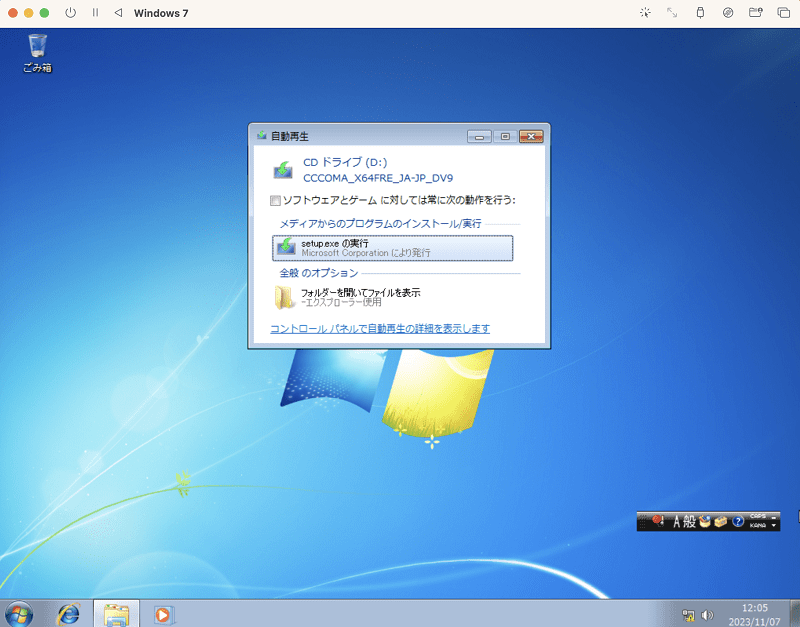Check the ソフトウェアとゲーム always-do-this checkbox

275,200
